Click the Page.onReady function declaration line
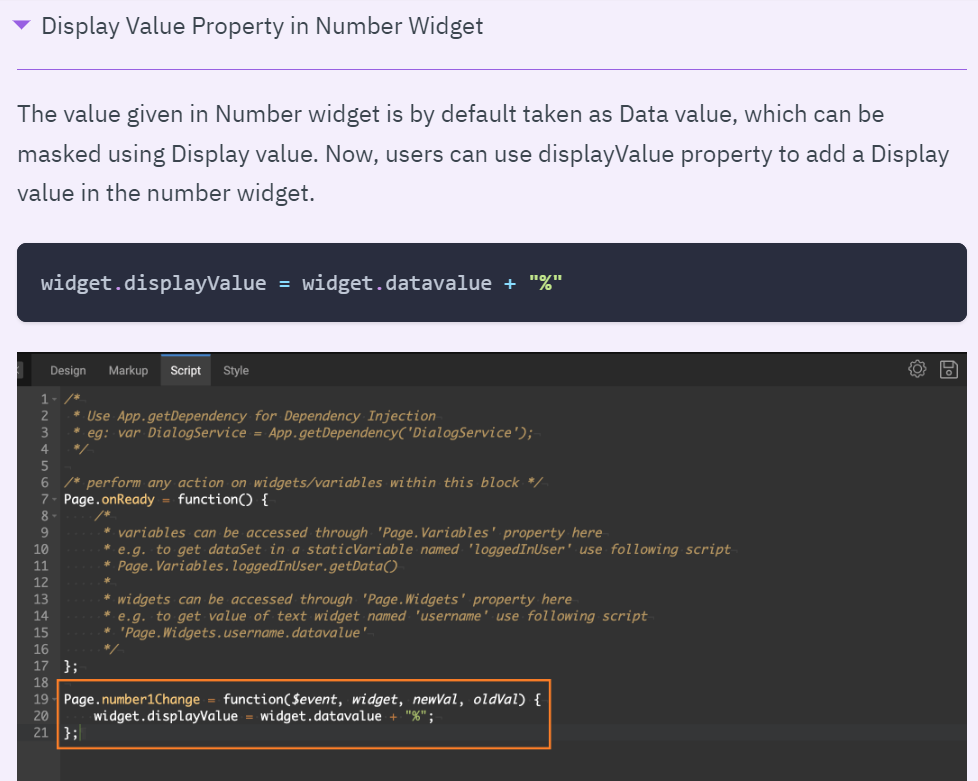The image size is (978, 781). click(x=165, y=499)
